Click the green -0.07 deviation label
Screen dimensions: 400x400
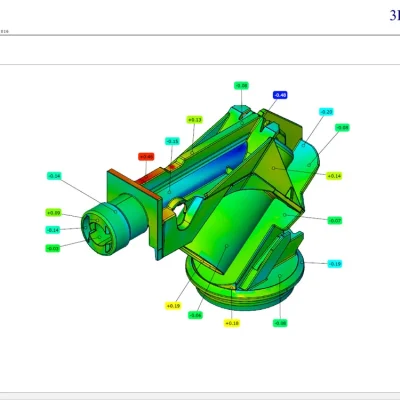tap(335, 220)
